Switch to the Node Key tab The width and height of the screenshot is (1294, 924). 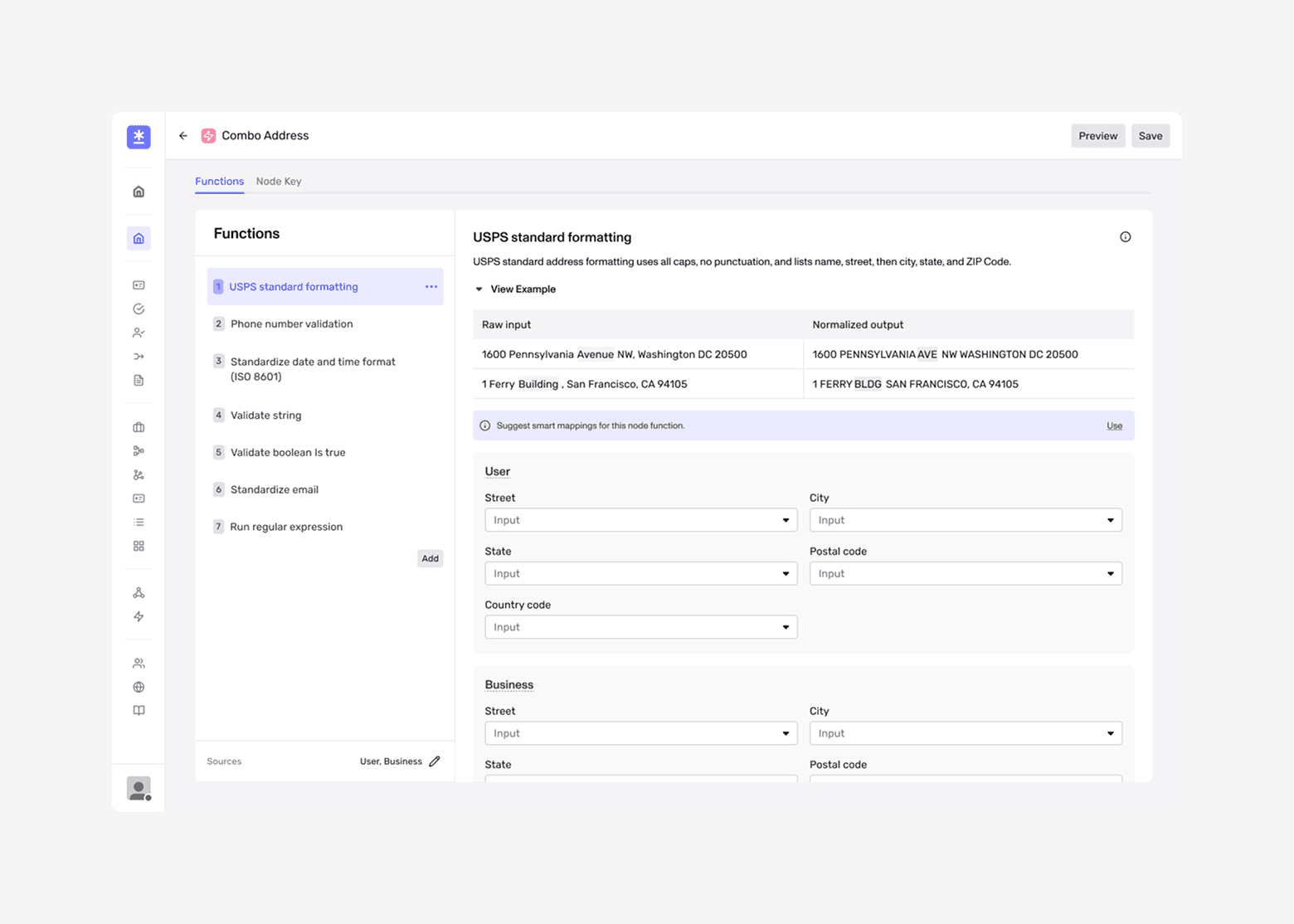[279, 182]
